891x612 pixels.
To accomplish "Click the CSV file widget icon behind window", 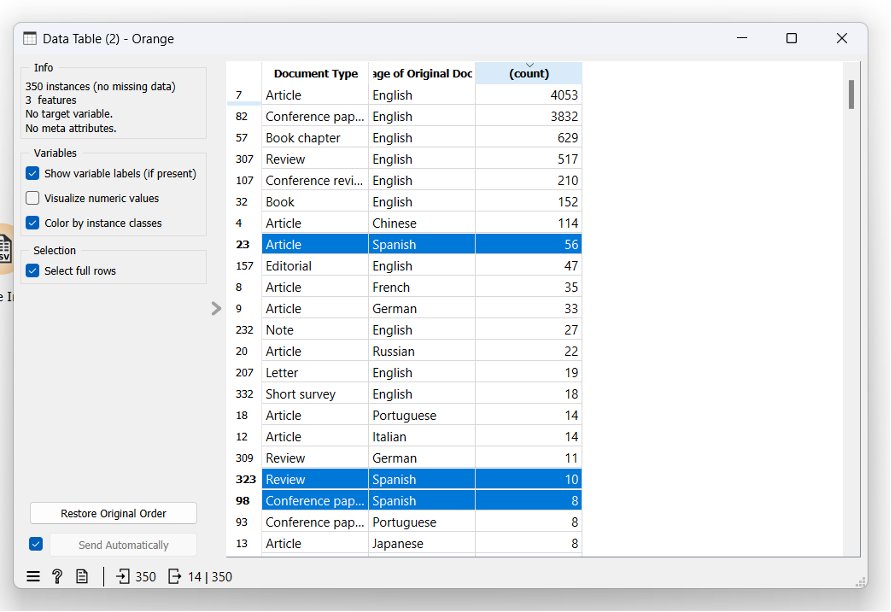I will coord(5,247).
